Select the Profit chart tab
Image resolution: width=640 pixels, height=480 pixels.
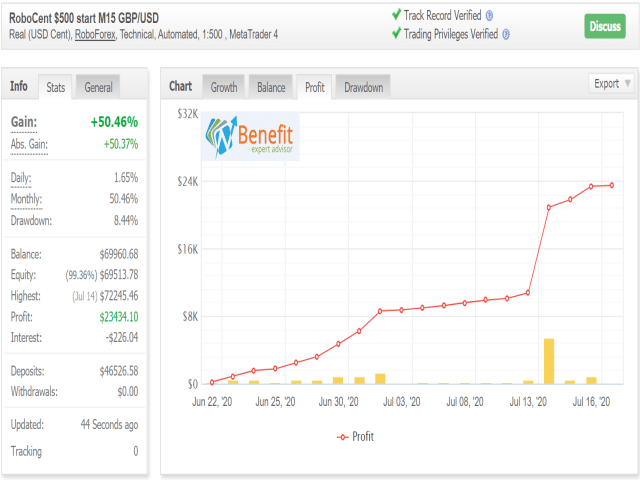click(315, 87)
